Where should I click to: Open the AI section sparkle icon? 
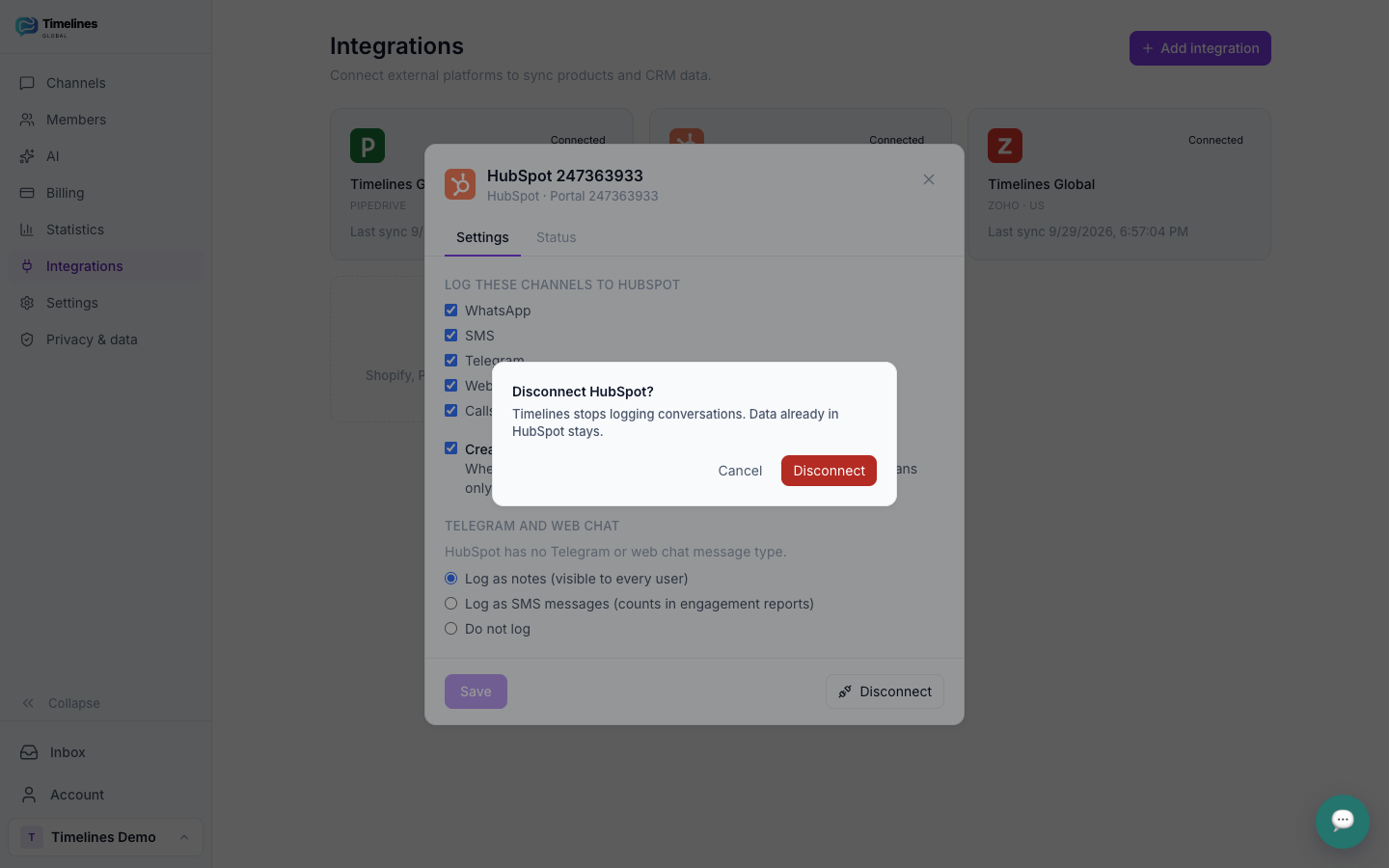pyautogui.click(x=27, y=156)
